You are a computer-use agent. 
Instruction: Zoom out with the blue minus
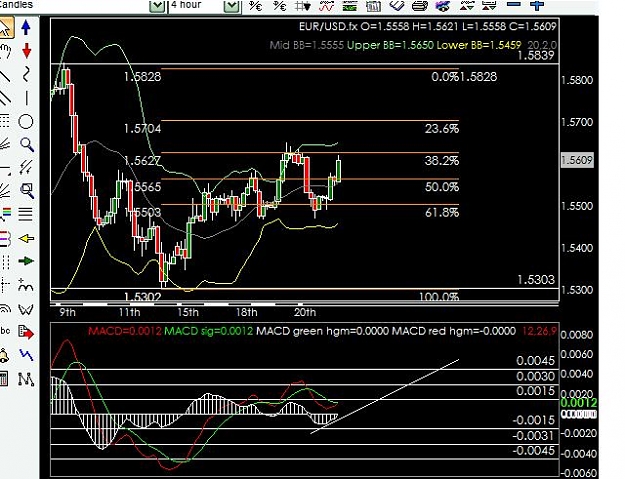coord(514,4)
